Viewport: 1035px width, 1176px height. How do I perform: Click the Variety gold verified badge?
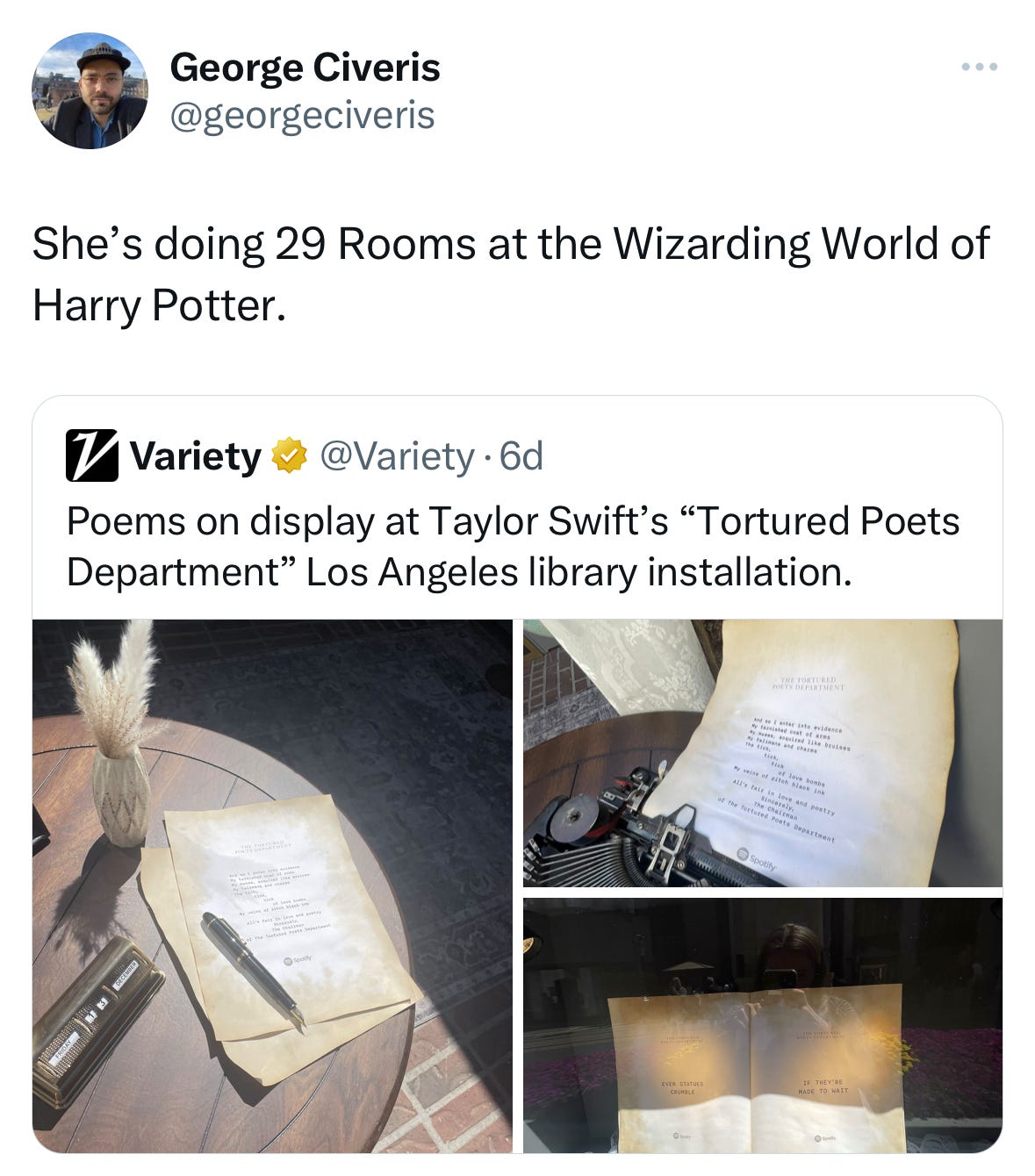[289, 456]
